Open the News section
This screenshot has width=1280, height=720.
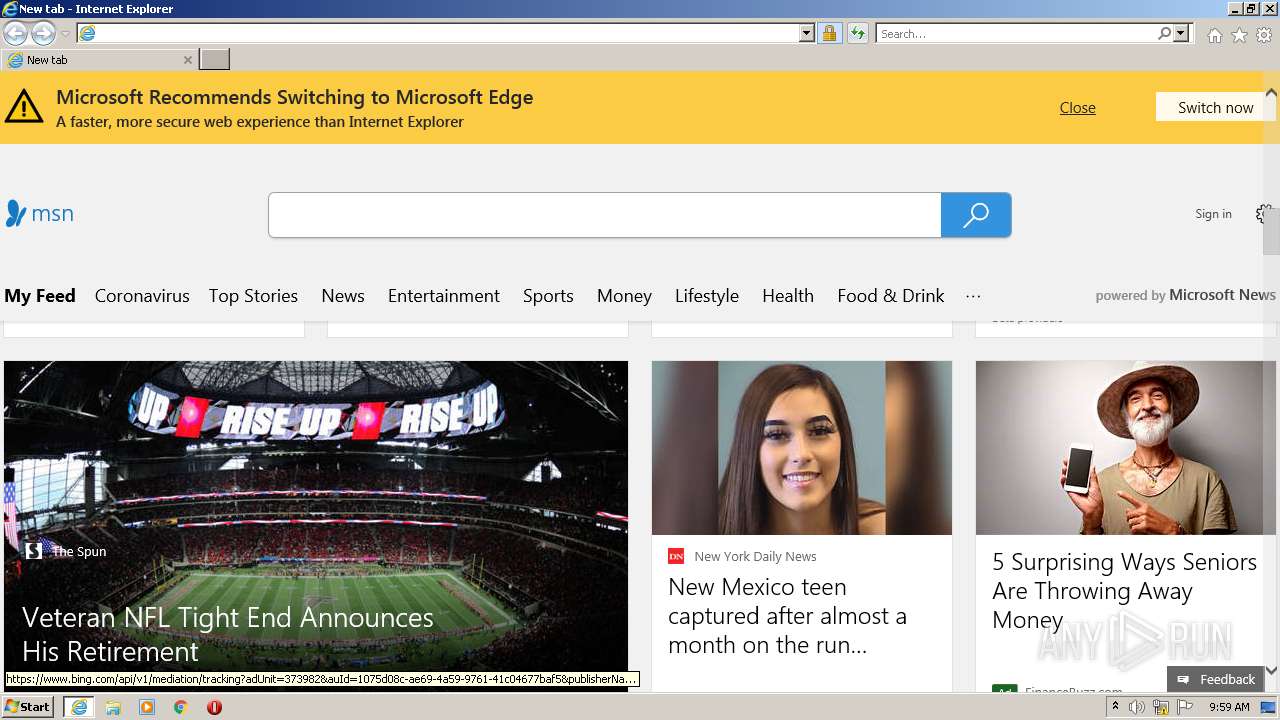click(343, 296)
